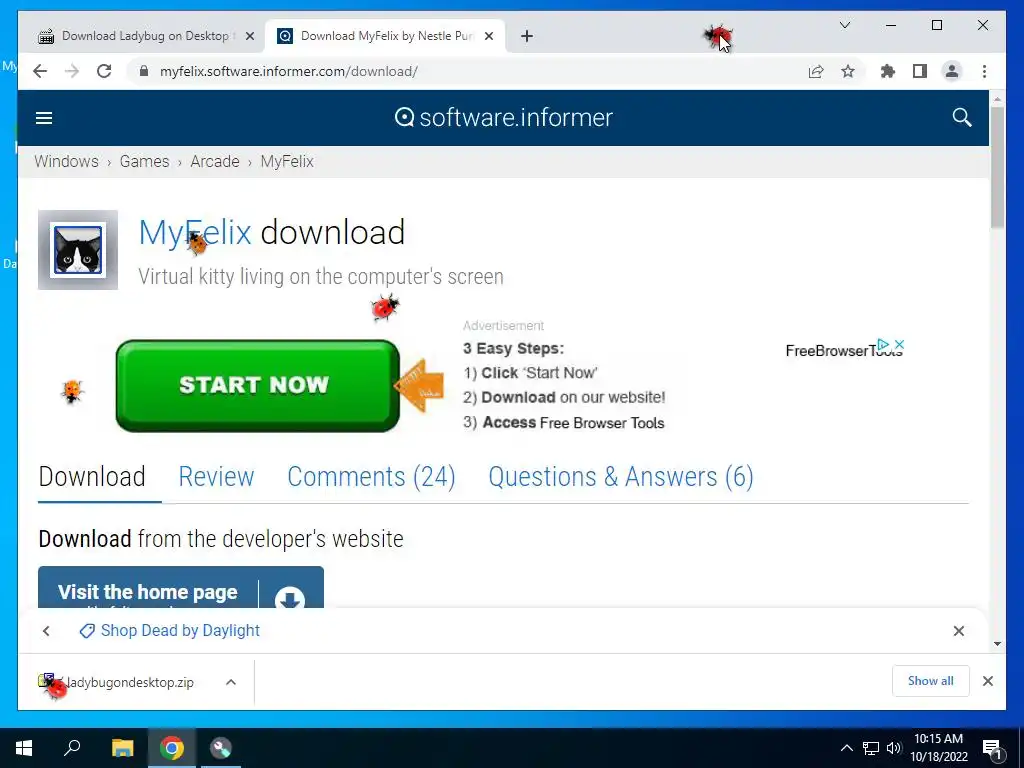1024x768 pixels.
Task: Show hidden system tray icons
Action: [846, 748]
